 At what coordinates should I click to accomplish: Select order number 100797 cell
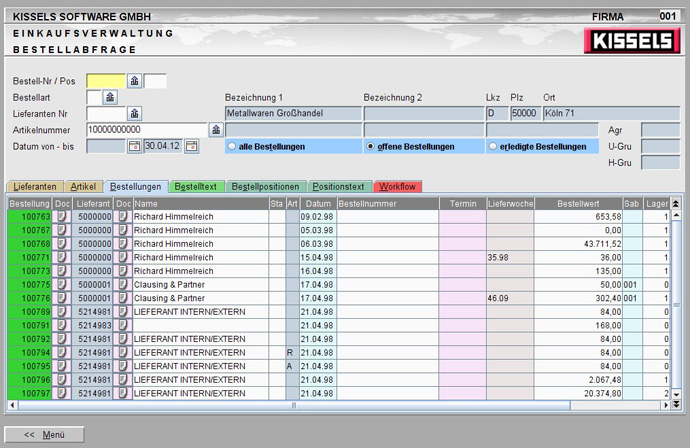click(x=29, y=393)
